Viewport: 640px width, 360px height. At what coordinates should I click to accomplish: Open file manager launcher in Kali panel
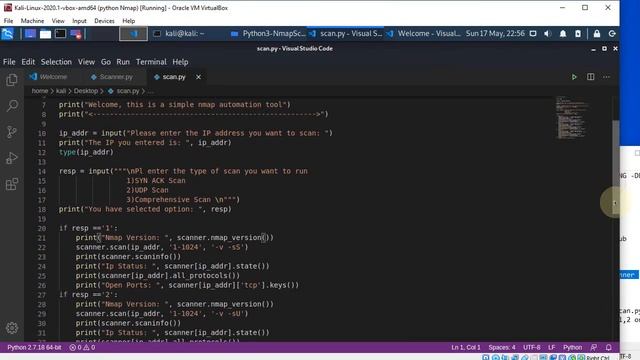point(45,34)
